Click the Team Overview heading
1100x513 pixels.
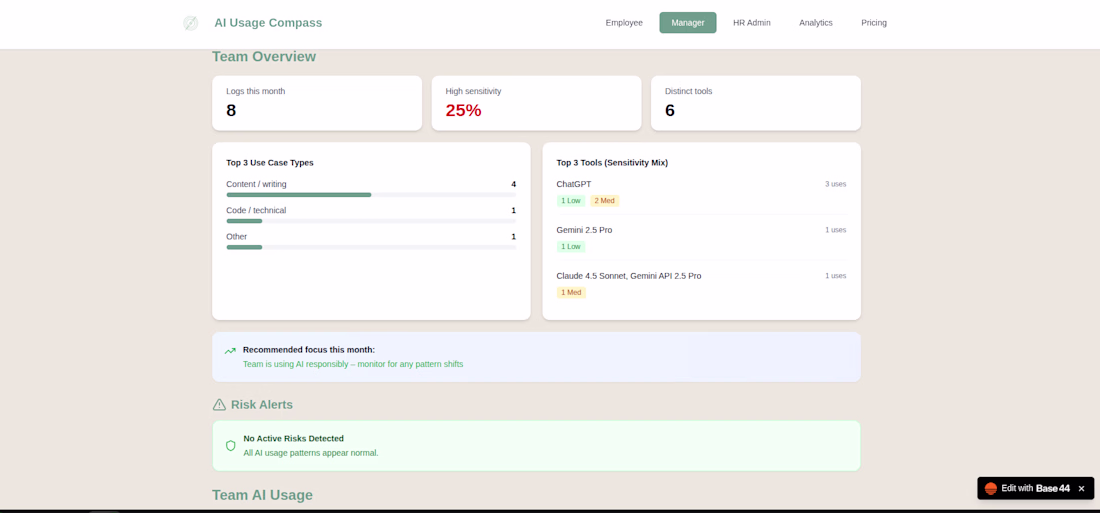pos(264,57)
